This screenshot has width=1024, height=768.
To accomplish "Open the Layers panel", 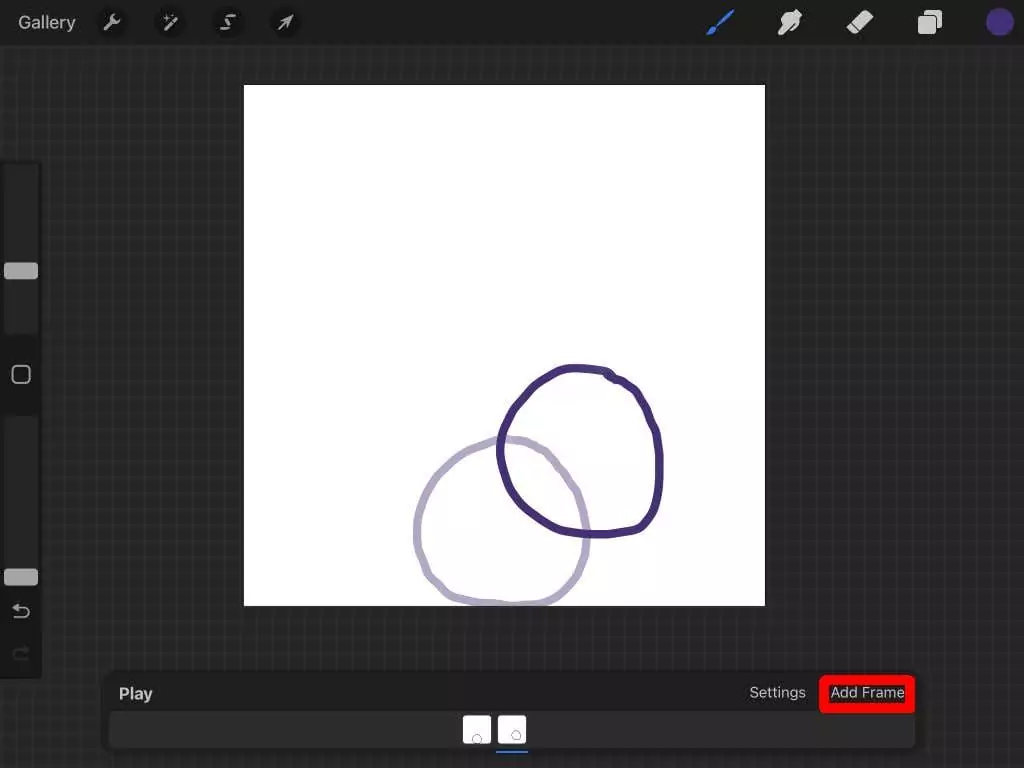I will (930, 22).
